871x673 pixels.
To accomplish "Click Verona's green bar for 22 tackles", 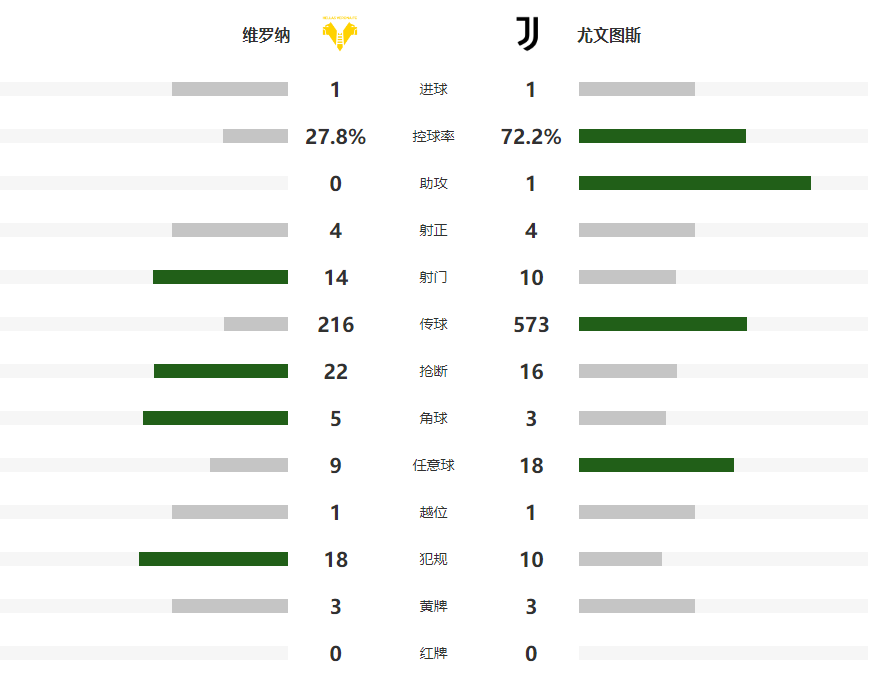I will [x=221, y=371].
